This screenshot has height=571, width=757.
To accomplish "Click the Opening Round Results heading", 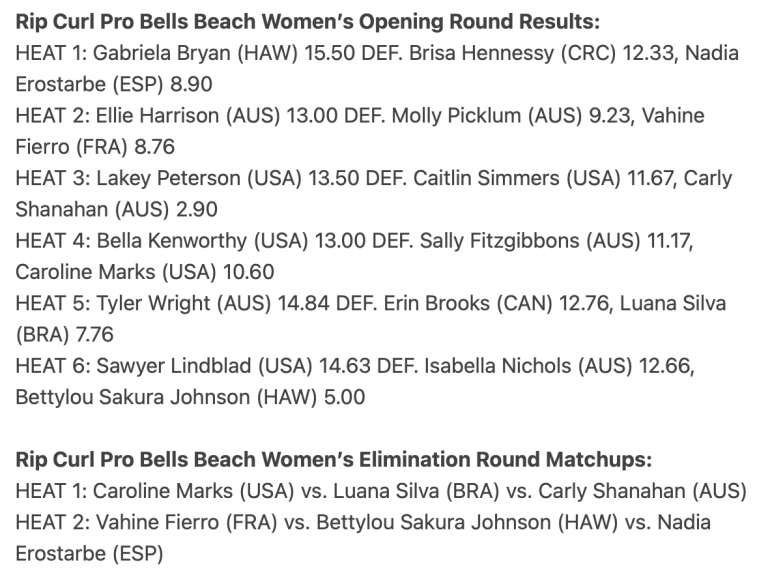I will coord(308,22).
